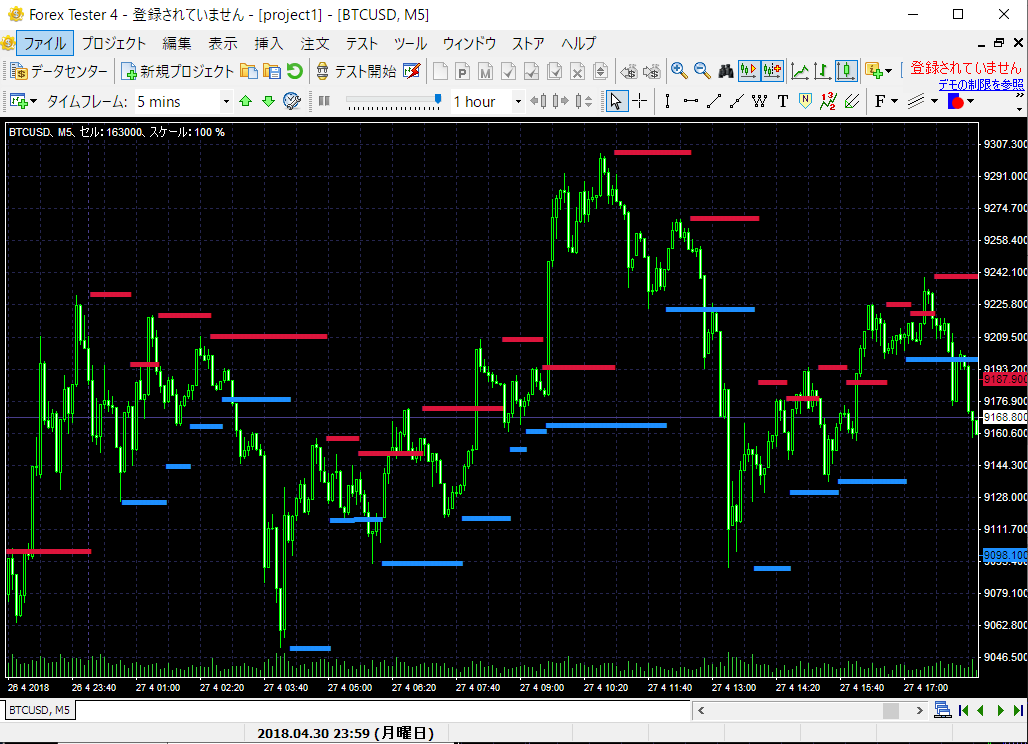Select the BTCUSD, M5 chart tab
The image size is (1028, 744).
pyautogui.click(x=39, y=710)
